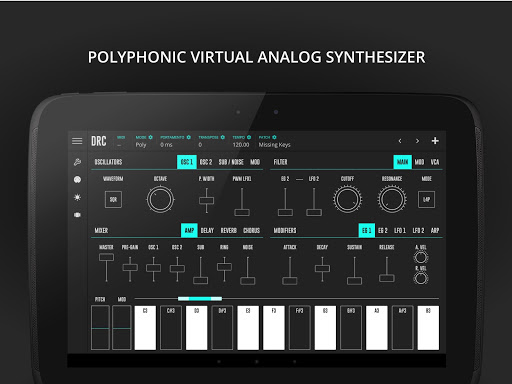Open the Tempo settings gear icon
This screenshot has height=384, width=512.
249,137
